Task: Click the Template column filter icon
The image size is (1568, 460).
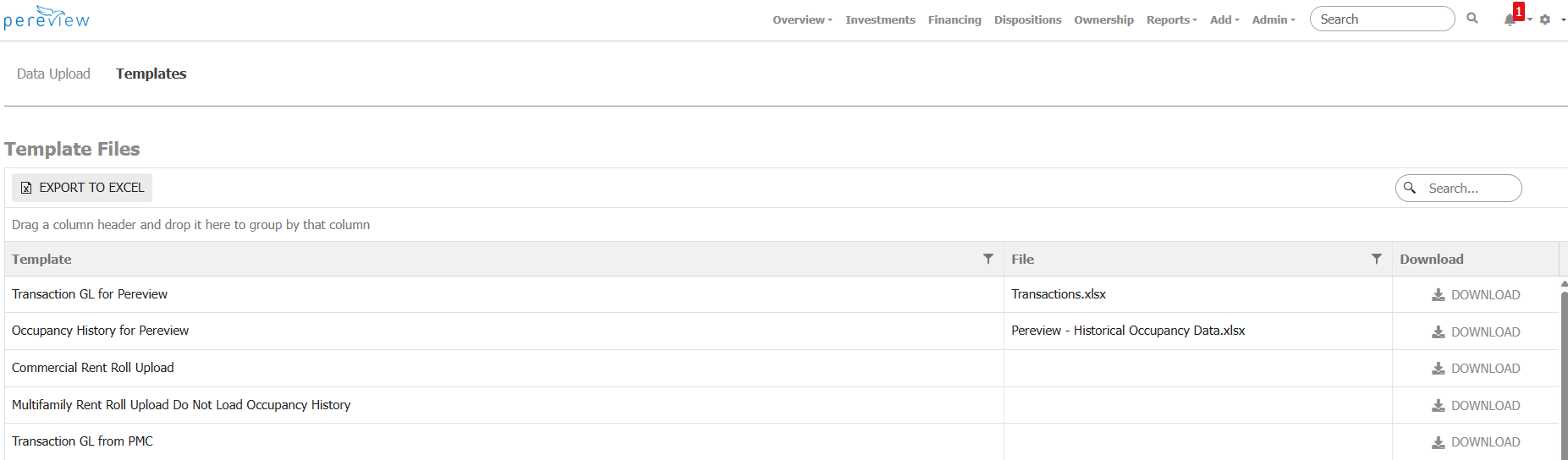Action: (x=988, y=259)
